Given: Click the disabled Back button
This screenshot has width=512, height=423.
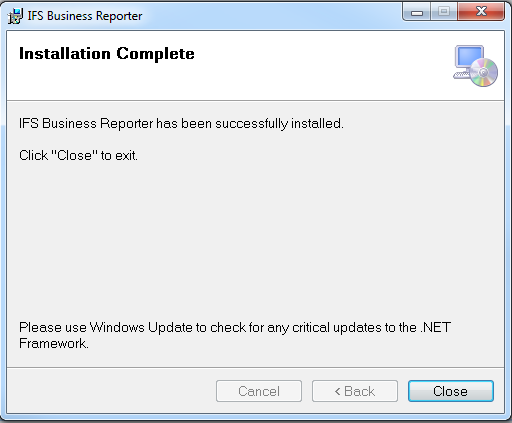Looking at the screenshot, I should (355, 391).
